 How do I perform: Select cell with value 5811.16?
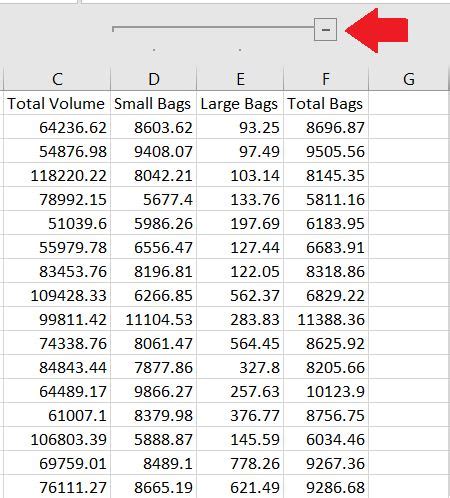click(x=326, y=199)
